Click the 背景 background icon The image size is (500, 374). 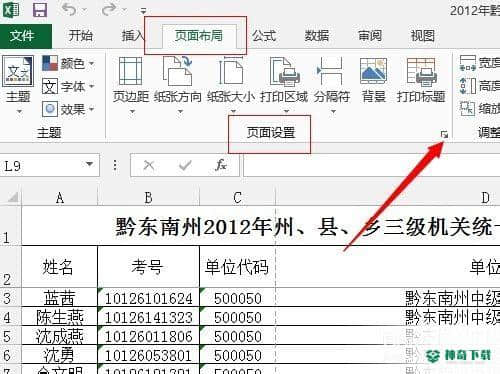(x=373, y=80)
